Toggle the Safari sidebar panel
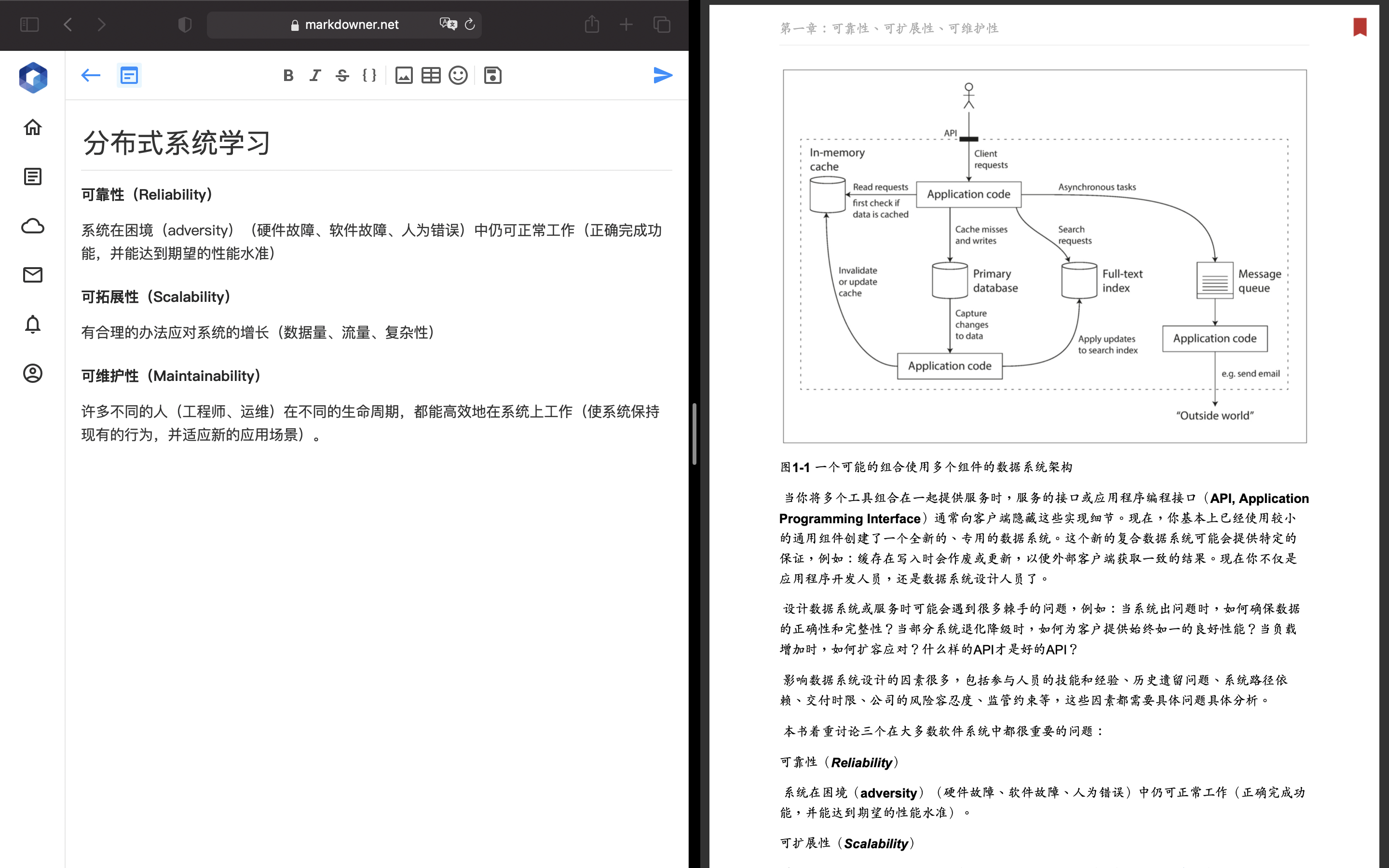The image size is (1389, 868). [x=29, y=25]
